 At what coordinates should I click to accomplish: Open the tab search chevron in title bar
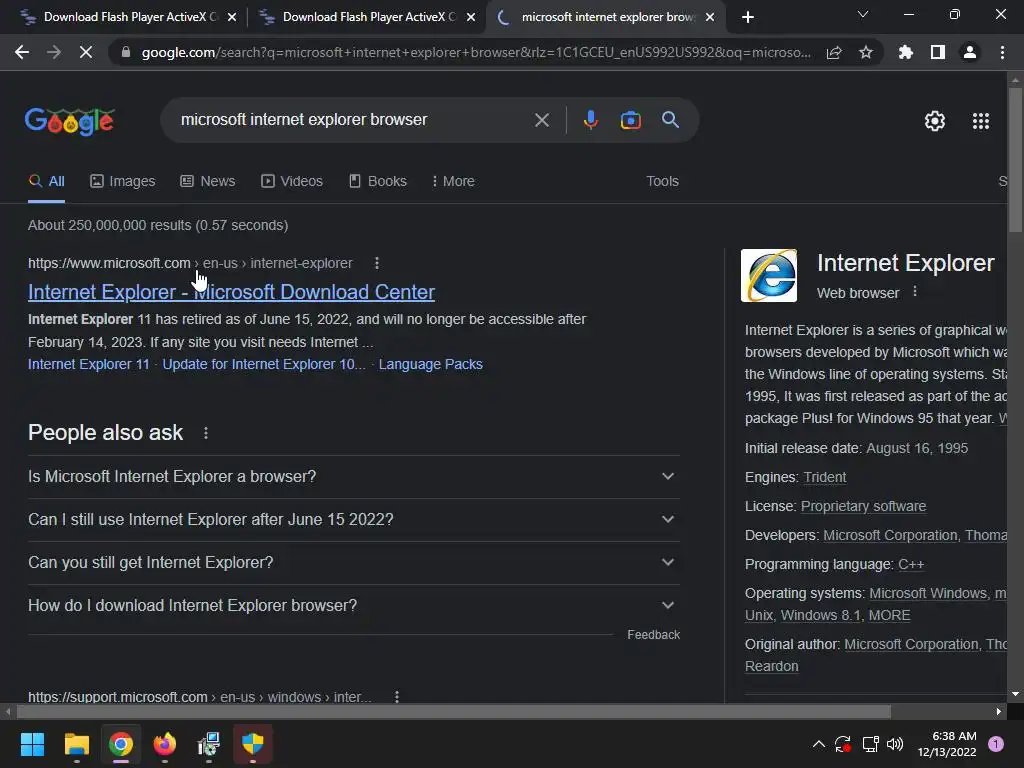[x=863, y=14]
